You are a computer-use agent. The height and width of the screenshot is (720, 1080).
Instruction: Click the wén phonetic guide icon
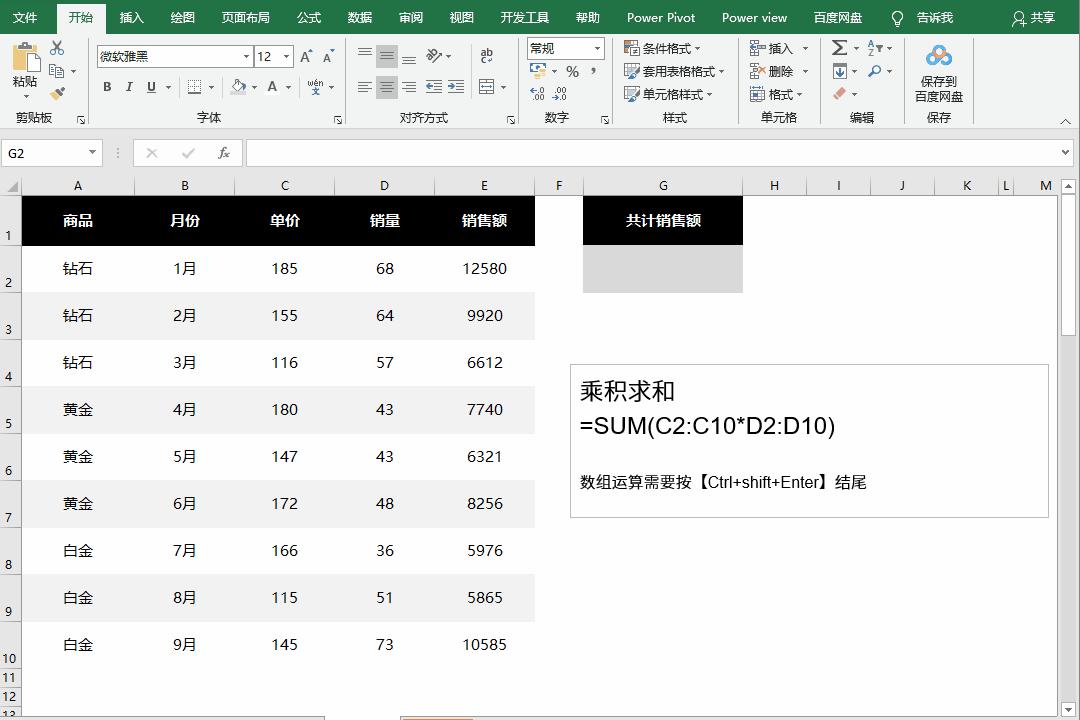point(315,87)
